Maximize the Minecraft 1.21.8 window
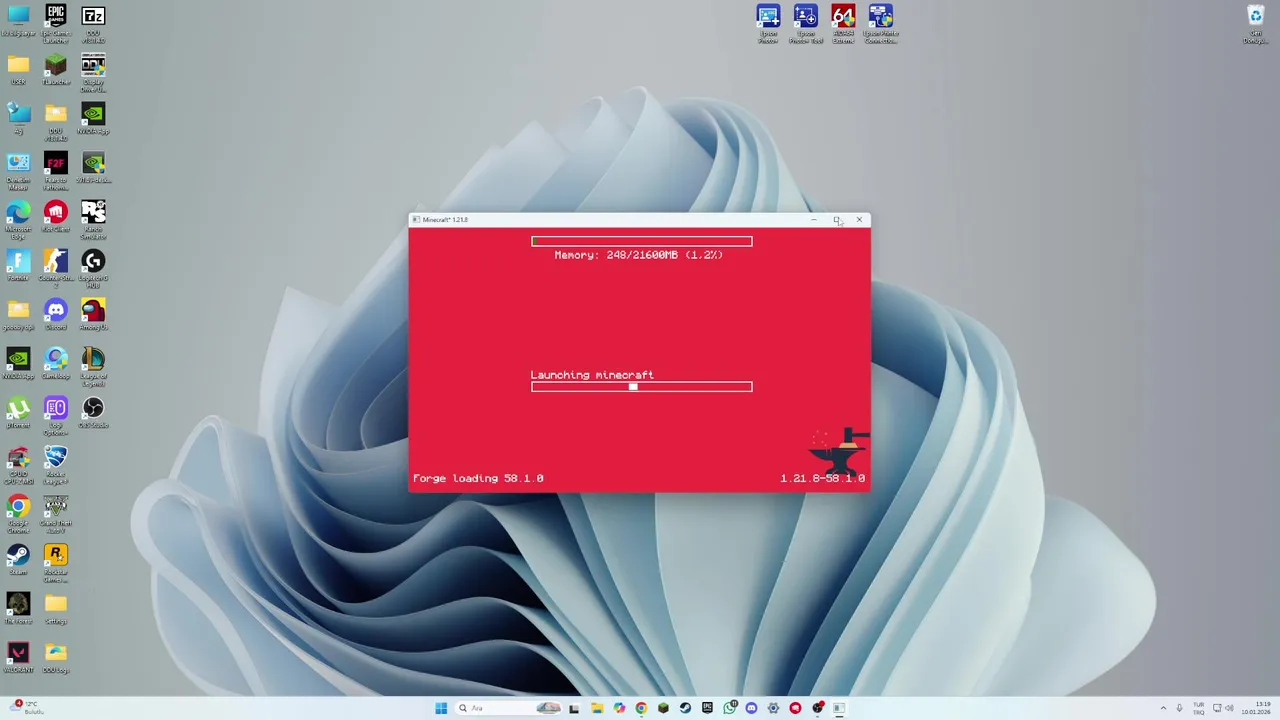Image resolution: width=1280 pixels, height=720 pixels. 836,220
